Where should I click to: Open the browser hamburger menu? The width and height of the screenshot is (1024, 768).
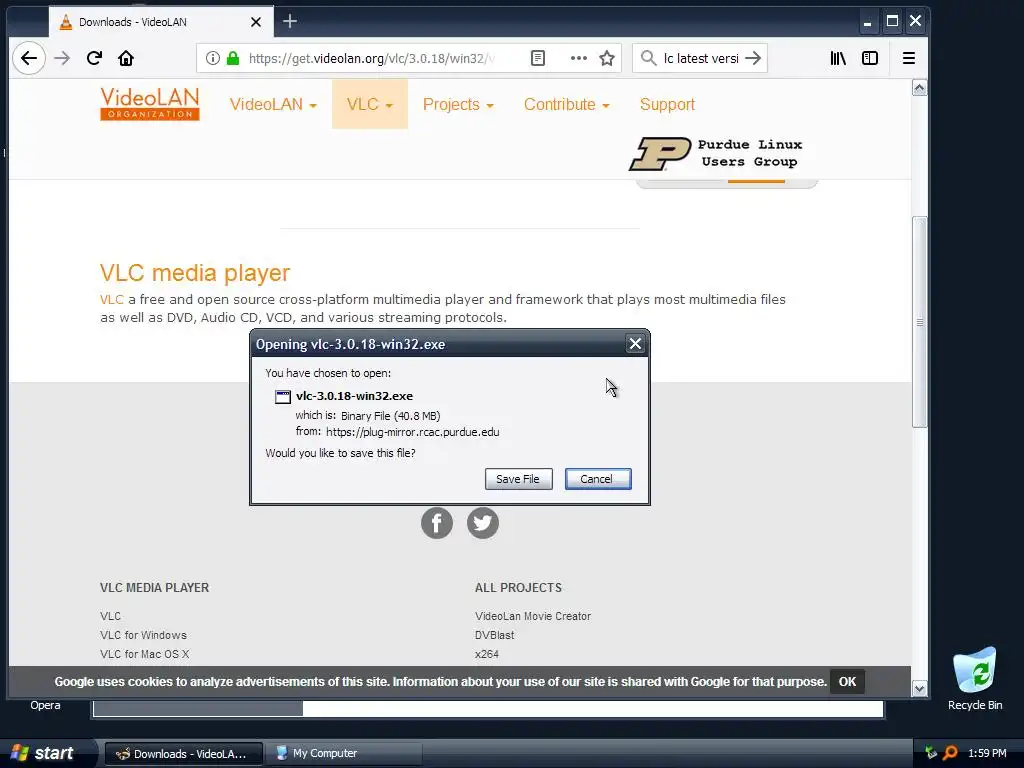click(908, 58)
